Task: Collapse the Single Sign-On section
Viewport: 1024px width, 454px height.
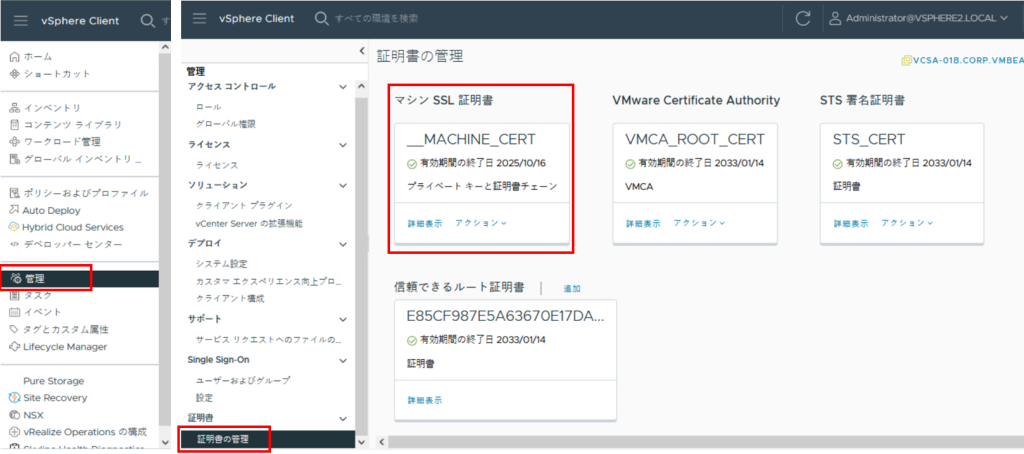Action: click(x=343, y=360)
